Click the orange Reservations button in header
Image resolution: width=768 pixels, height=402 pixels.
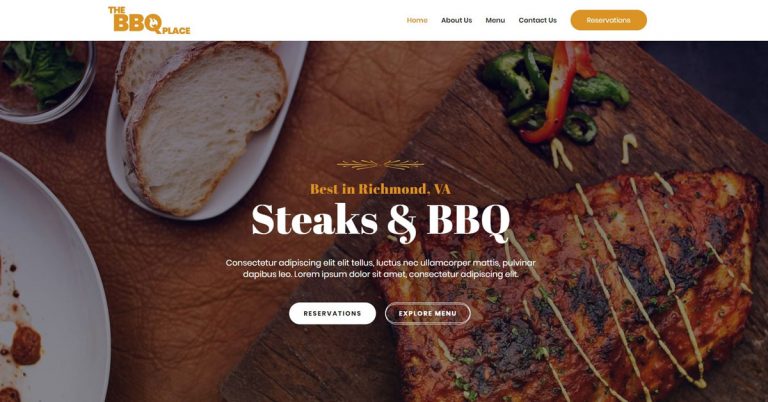(x=608, y=20)
